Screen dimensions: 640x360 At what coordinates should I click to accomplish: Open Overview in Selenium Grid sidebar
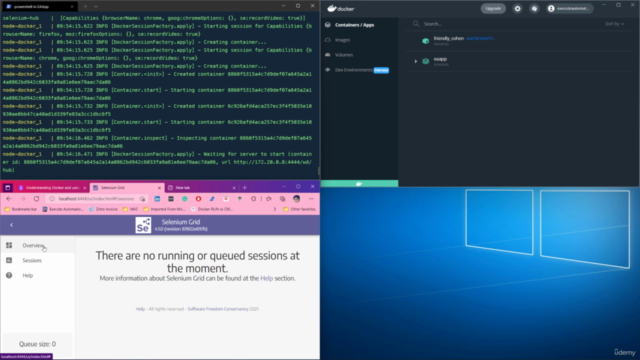pos(38,245)
